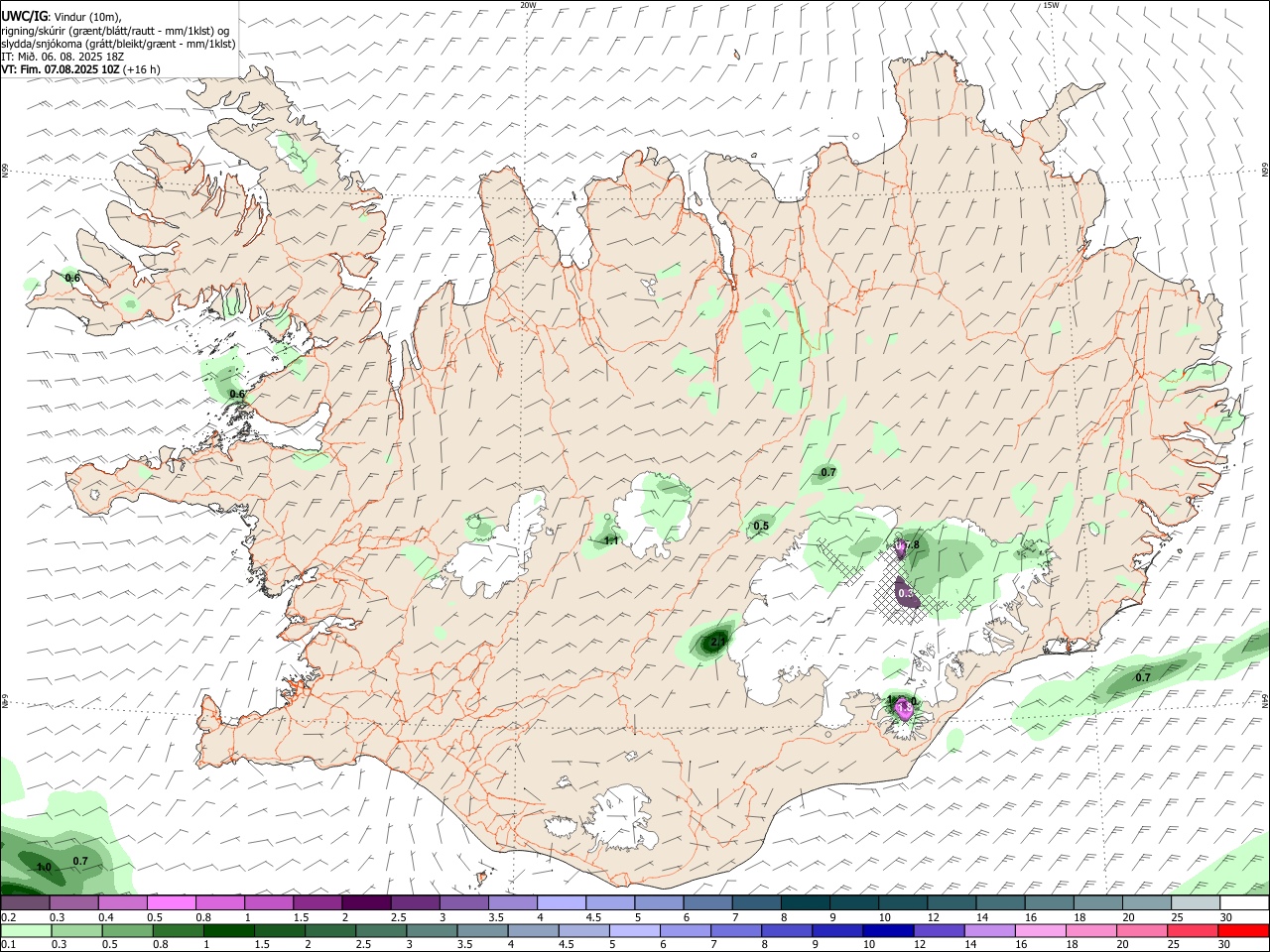Pick the bright red 30 swatch in the bottom legend row
1270x952 pixels.
[1244, 930]
